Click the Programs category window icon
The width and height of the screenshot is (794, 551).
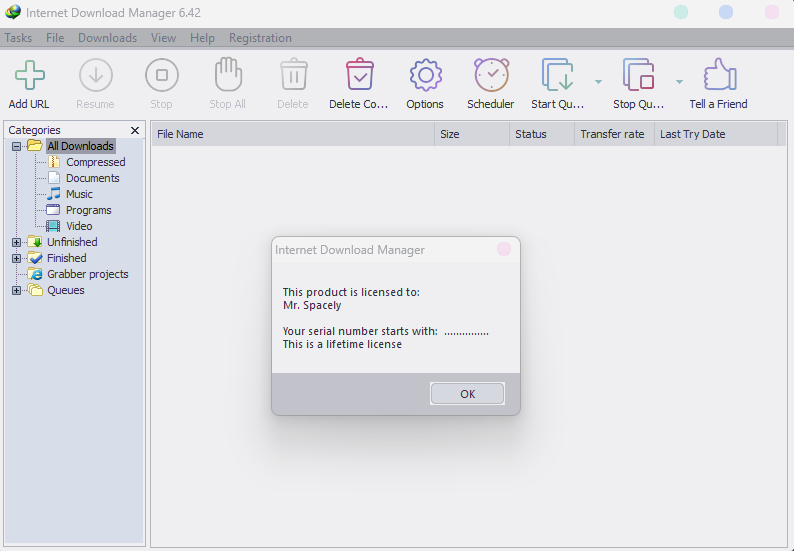coord(53,210)
